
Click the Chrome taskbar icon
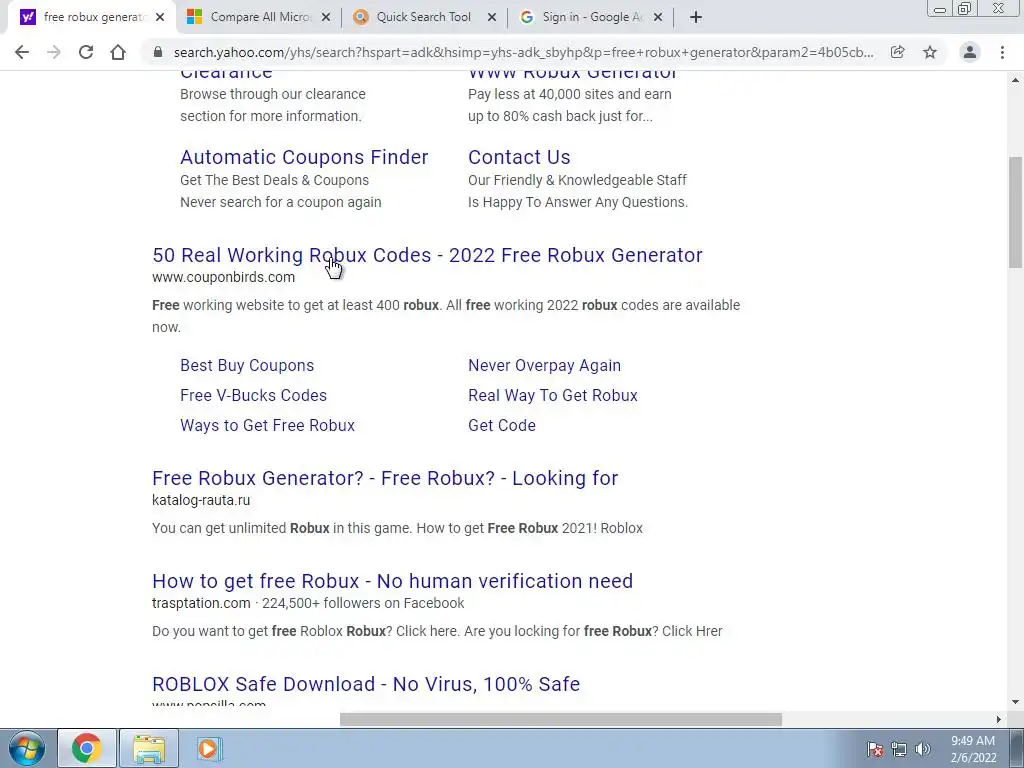87,748
